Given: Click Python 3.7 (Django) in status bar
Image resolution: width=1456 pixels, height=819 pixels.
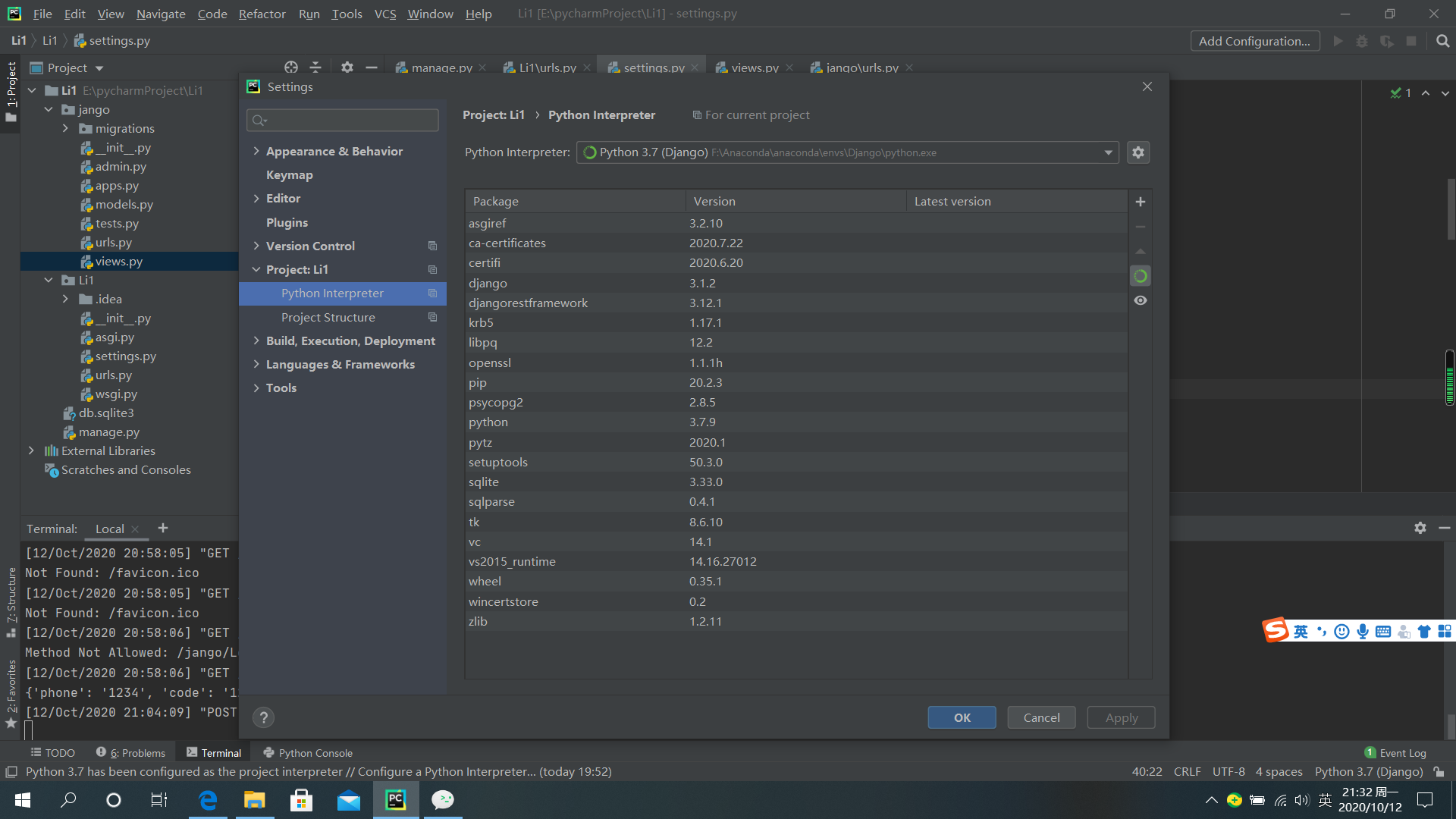Looking at the screenshot, I should pos(1369,772).
